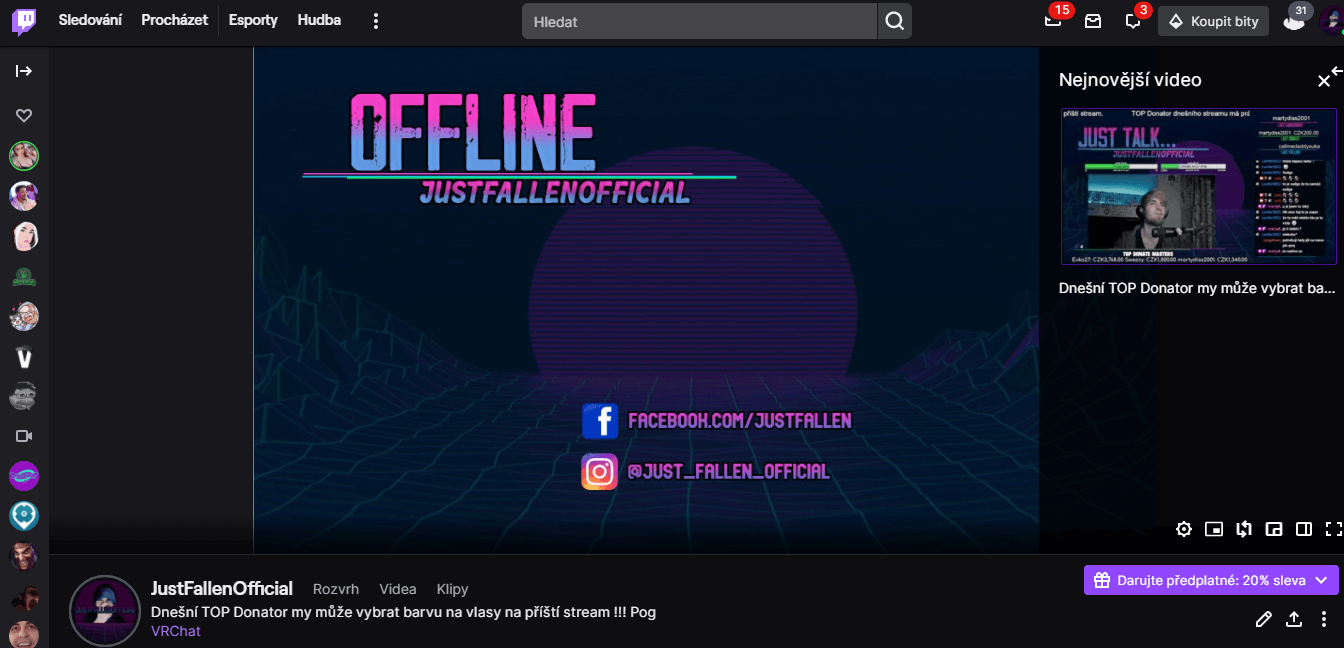Open the VRChat category link
Image resolution: width=1344 pixels, height=648 pixels.
point(175,631)
